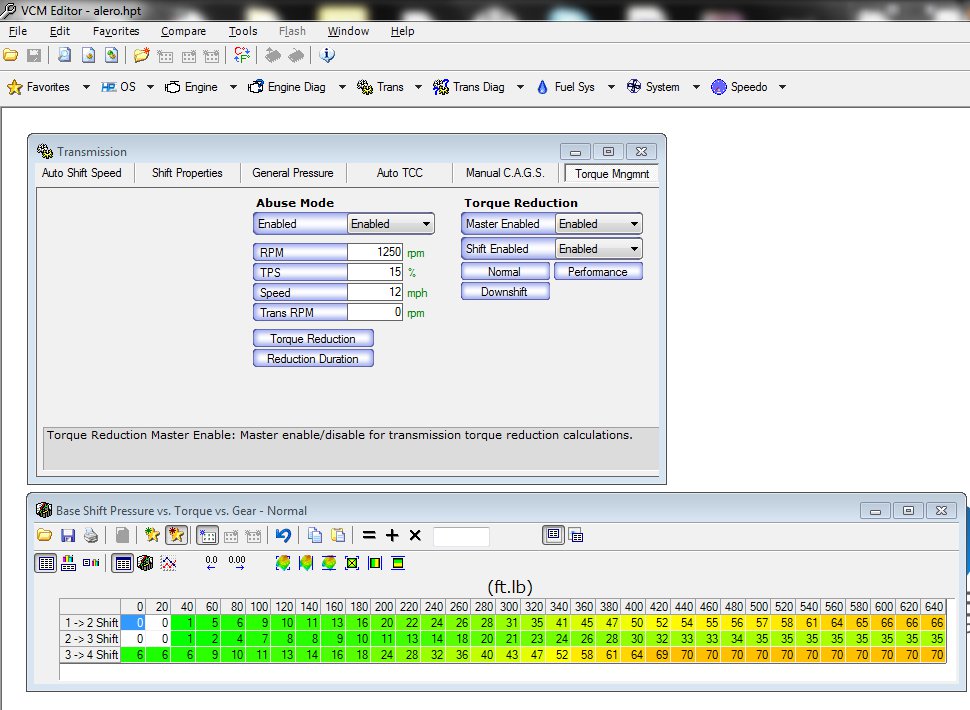Expand the Engine toolbar dropdown arrow
Viewport: 970px width, 710px height.
(x=233, y=87)
